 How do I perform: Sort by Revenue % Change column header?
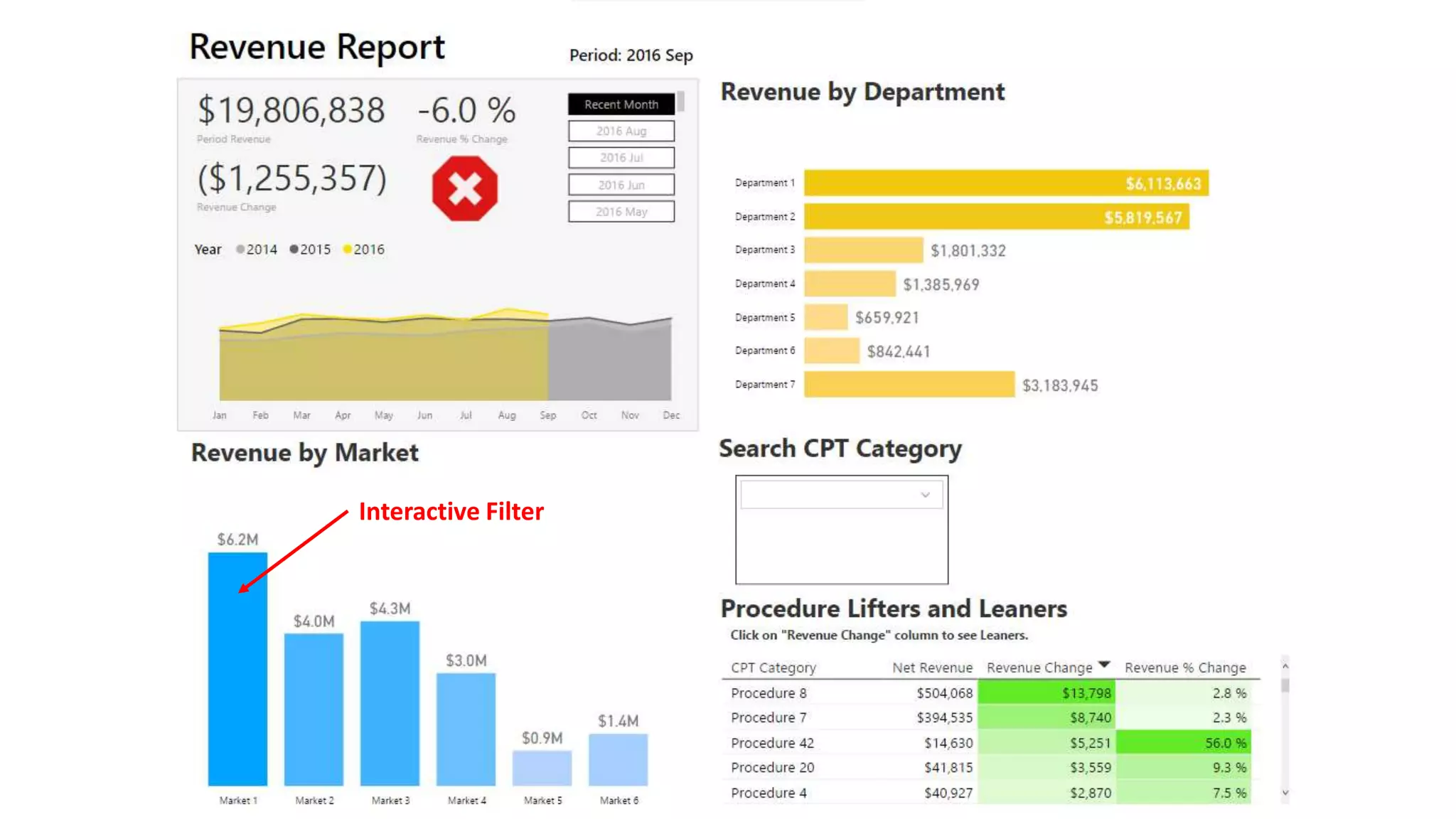click(1184, 668)
